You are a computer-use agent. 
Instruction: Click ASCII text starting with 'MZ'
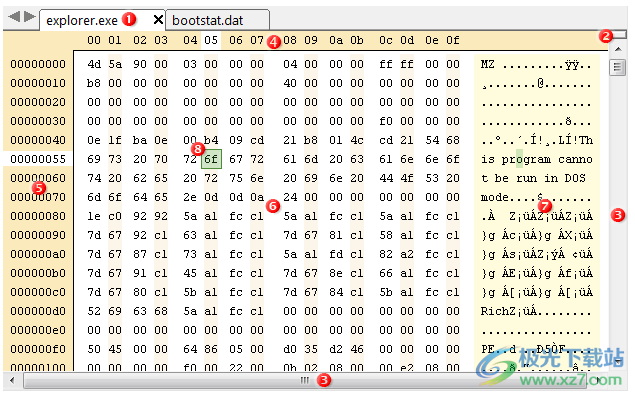(536, 64)
